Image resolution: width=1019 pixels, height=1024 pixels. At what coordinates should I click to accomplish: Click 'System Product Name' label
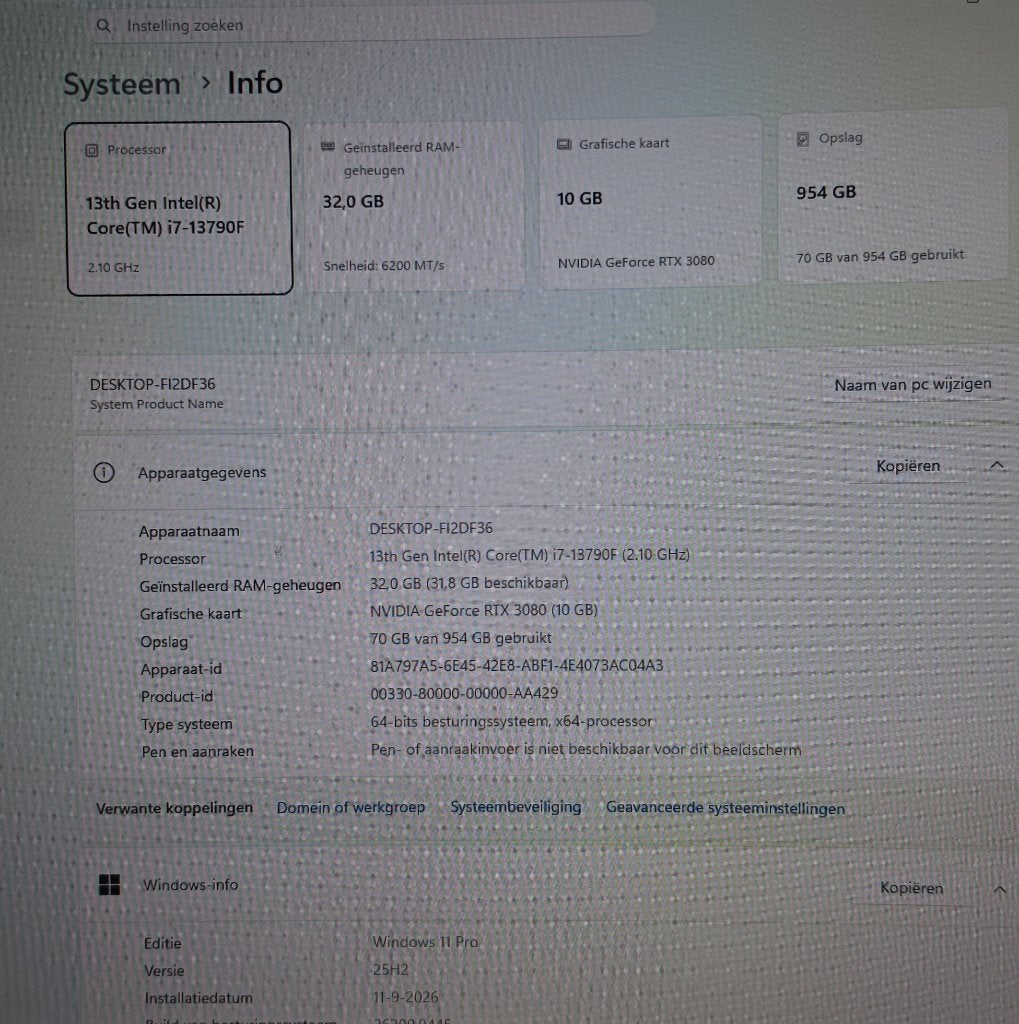(156, 404)
